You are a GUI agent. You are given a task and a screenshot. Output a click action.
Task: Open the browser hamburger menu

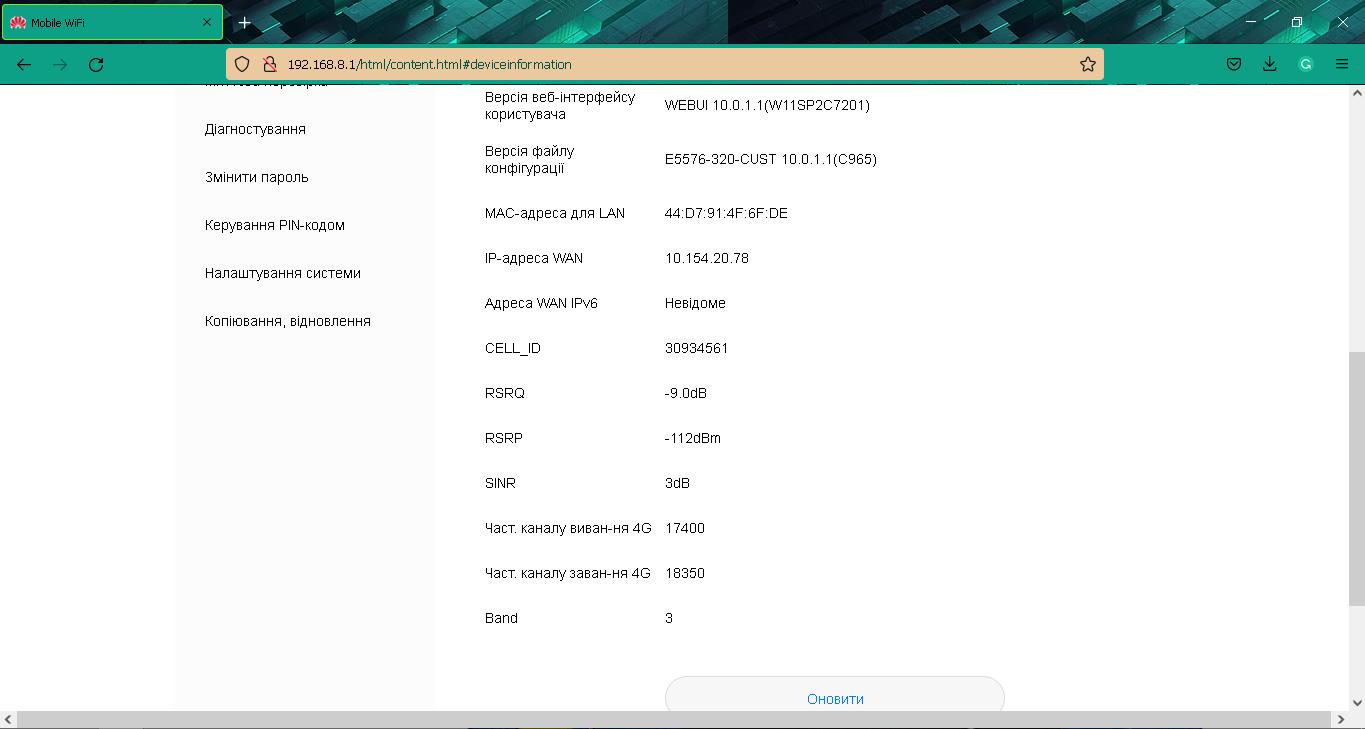[x=1342, y=64]
